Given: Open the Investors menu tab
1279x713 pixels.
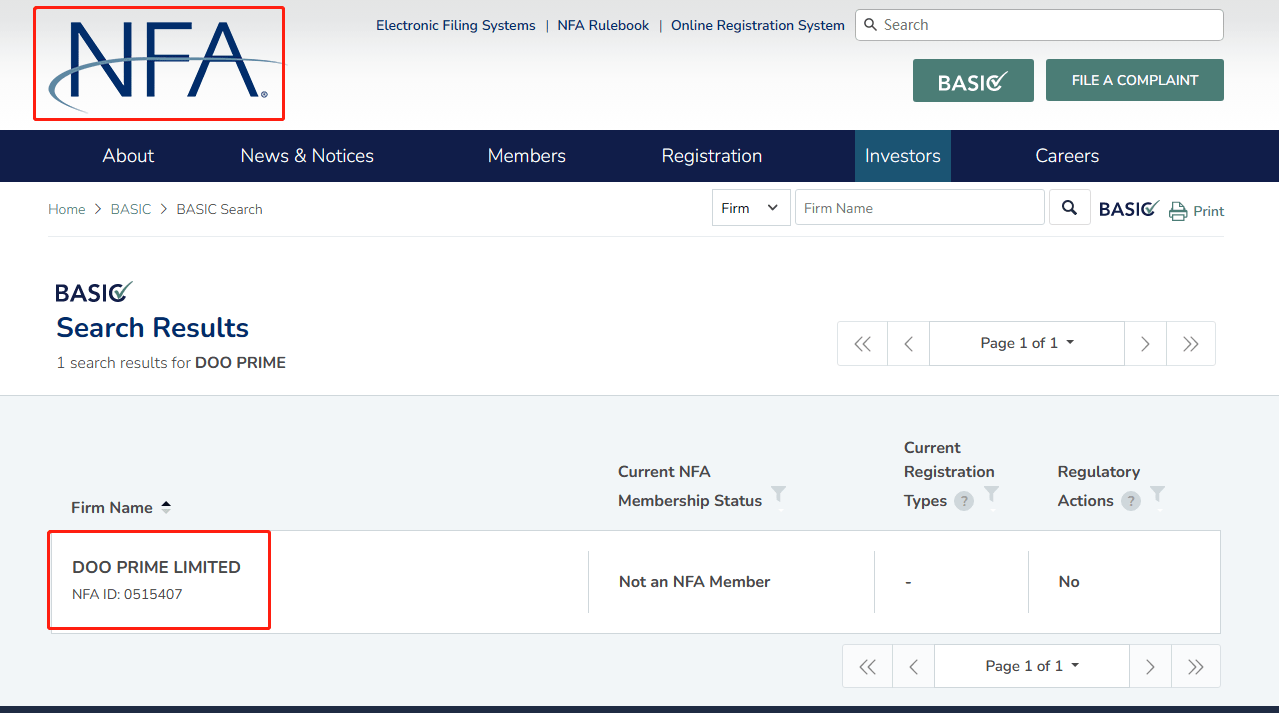Looking at the screenshot, I should [x=902, y=156].
